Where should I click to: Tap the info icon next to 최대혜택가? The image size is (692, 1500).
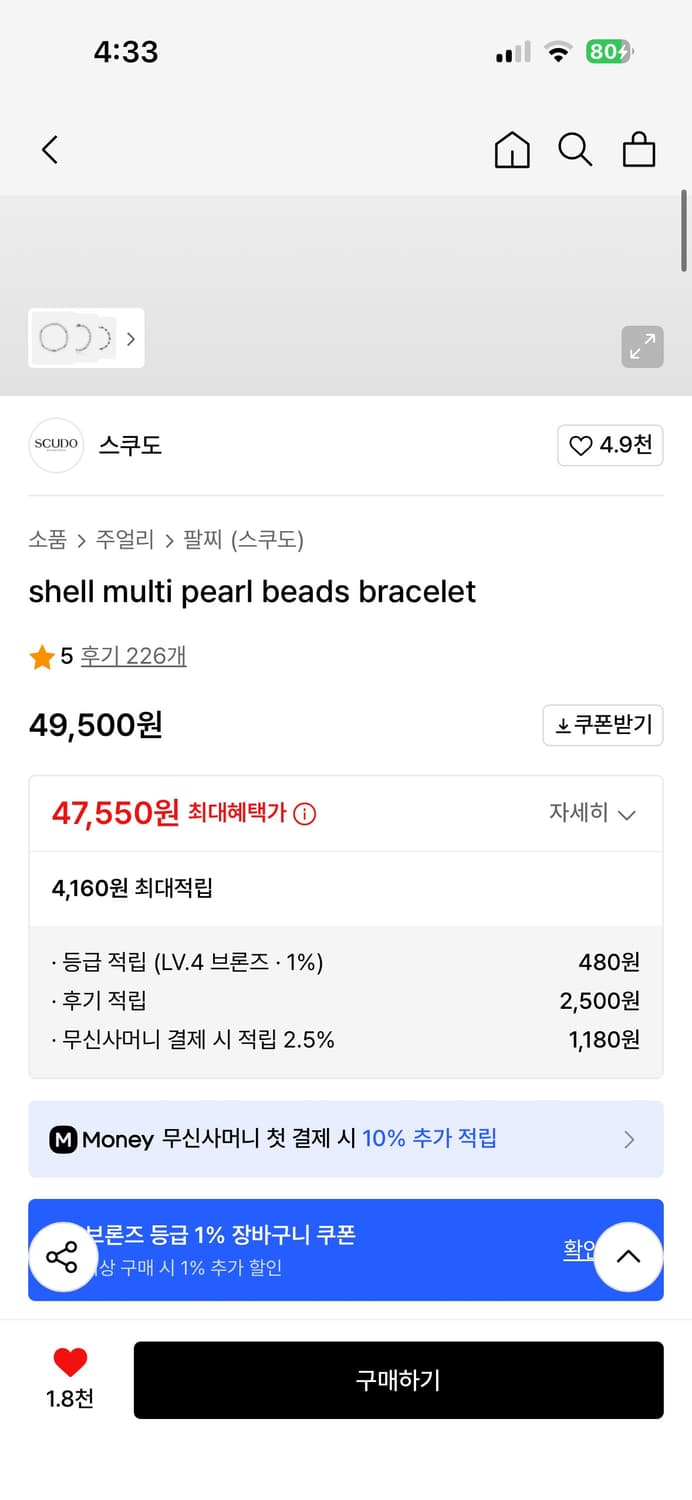click(x=304, y=813)
